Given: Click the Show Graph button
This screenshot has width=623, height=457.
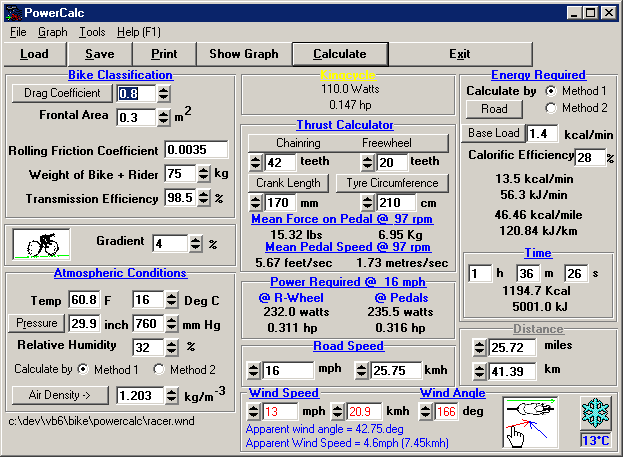Looking at the screenshot, I should pos(244,54).
